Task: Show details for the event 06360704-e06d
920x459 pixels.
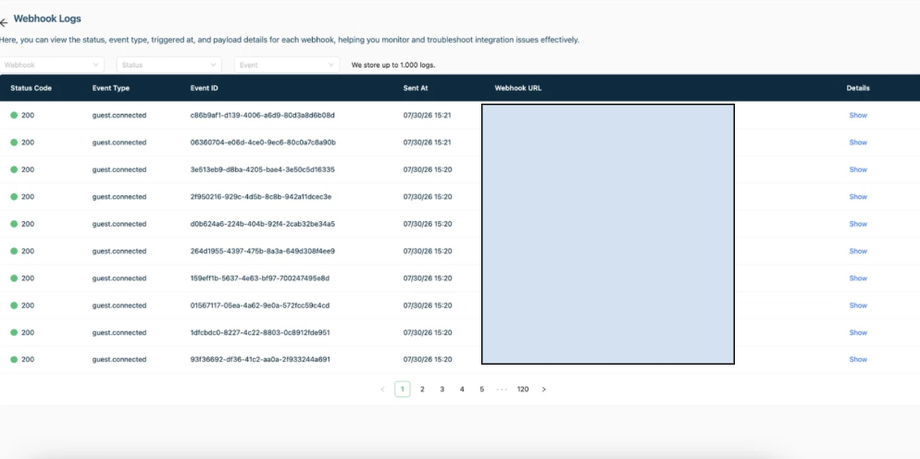Action: [x=858, y=142]
